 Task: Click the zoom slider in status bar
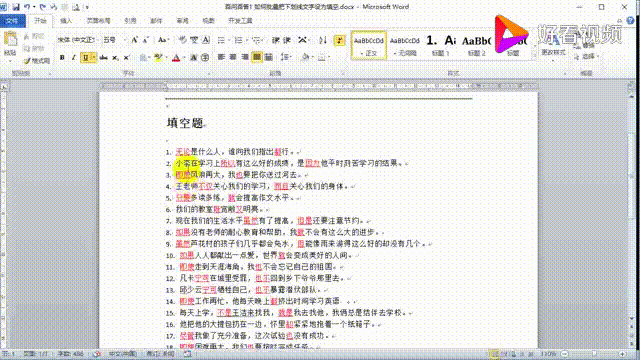pyautogui.click(x=594, y=354)
